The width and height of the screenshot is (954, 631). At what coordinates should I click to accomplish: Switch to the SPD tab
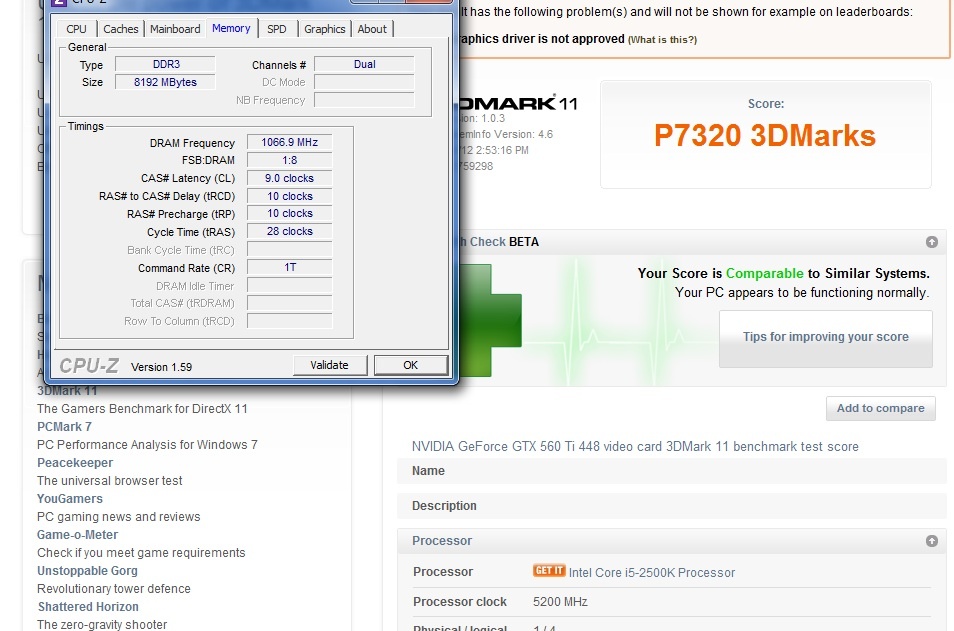tap(277, 29)
